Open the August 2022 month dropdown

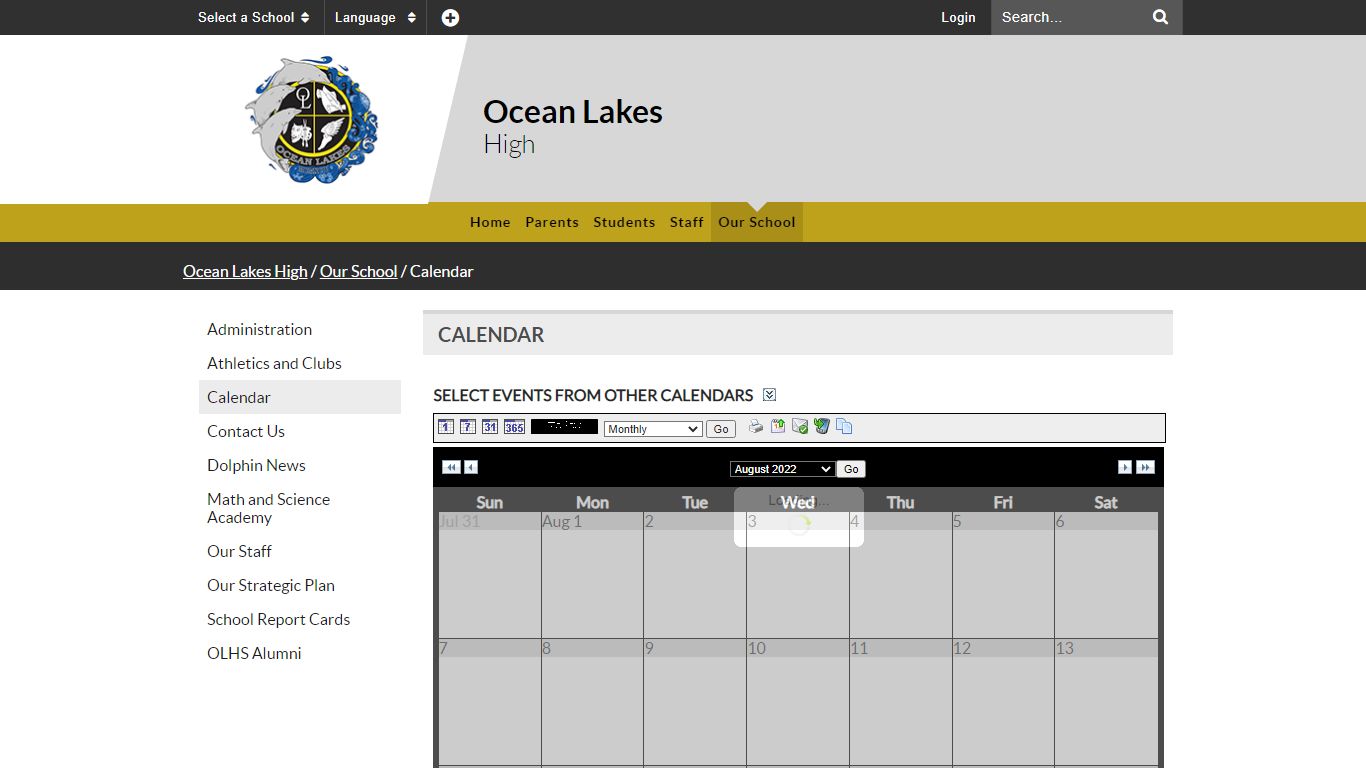click(782, 469)
